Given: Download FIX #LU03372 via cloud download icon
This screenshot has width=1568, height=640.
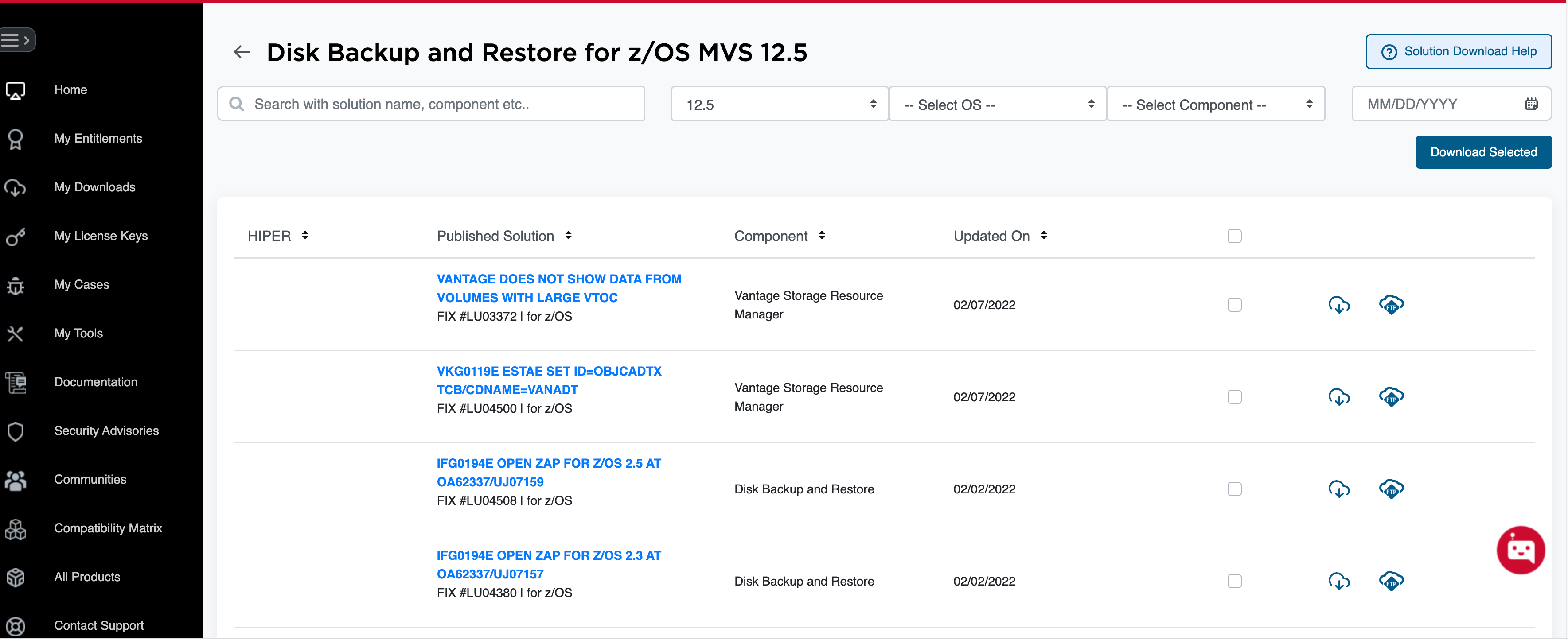Looking at the screenshot, I should [1338, 304].
